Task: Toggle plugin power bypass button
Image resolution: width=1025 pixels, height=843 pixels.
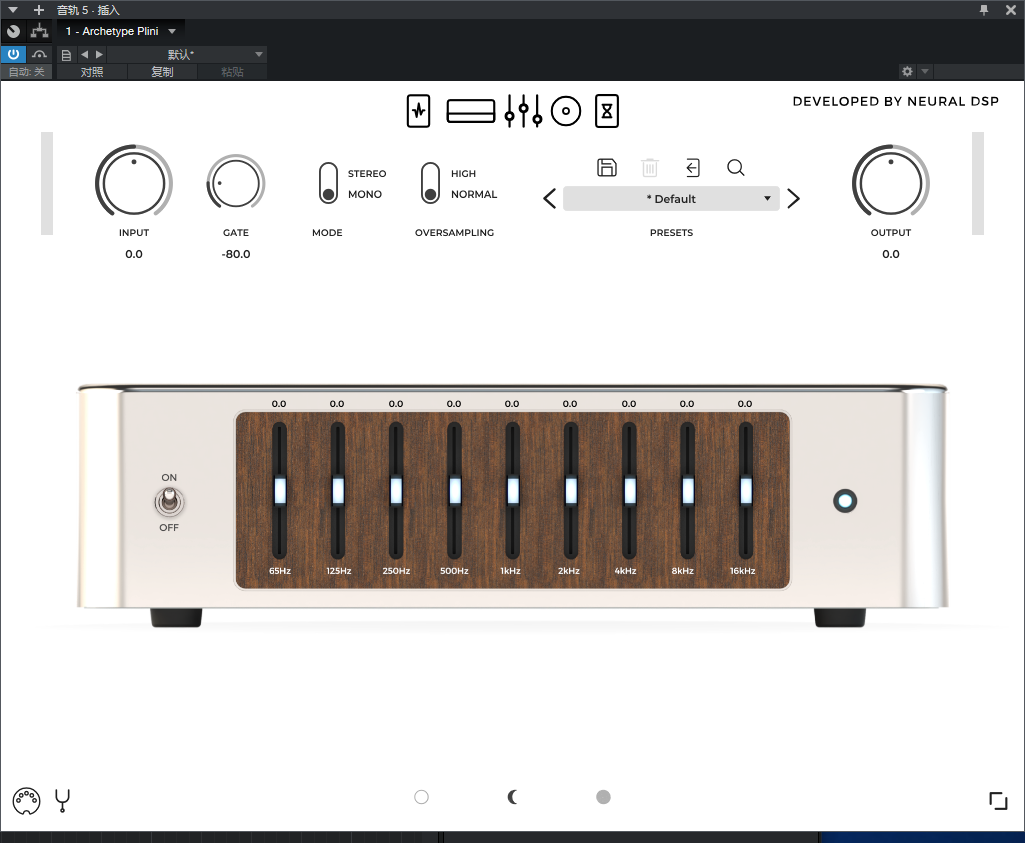Action: (x=13, y=54)
